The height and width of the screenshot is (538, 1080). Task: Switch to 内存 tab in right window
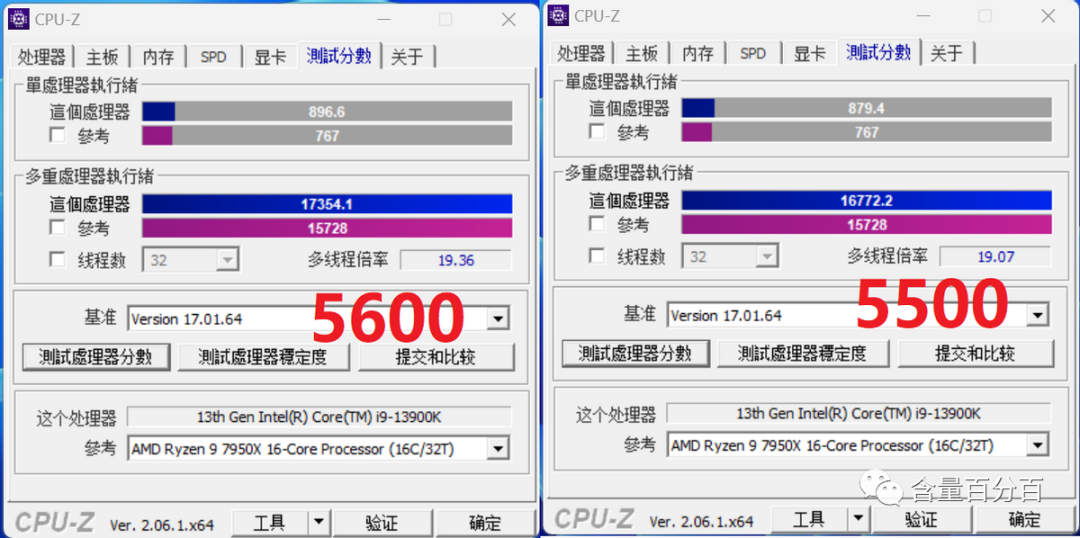tap(698, 53)
